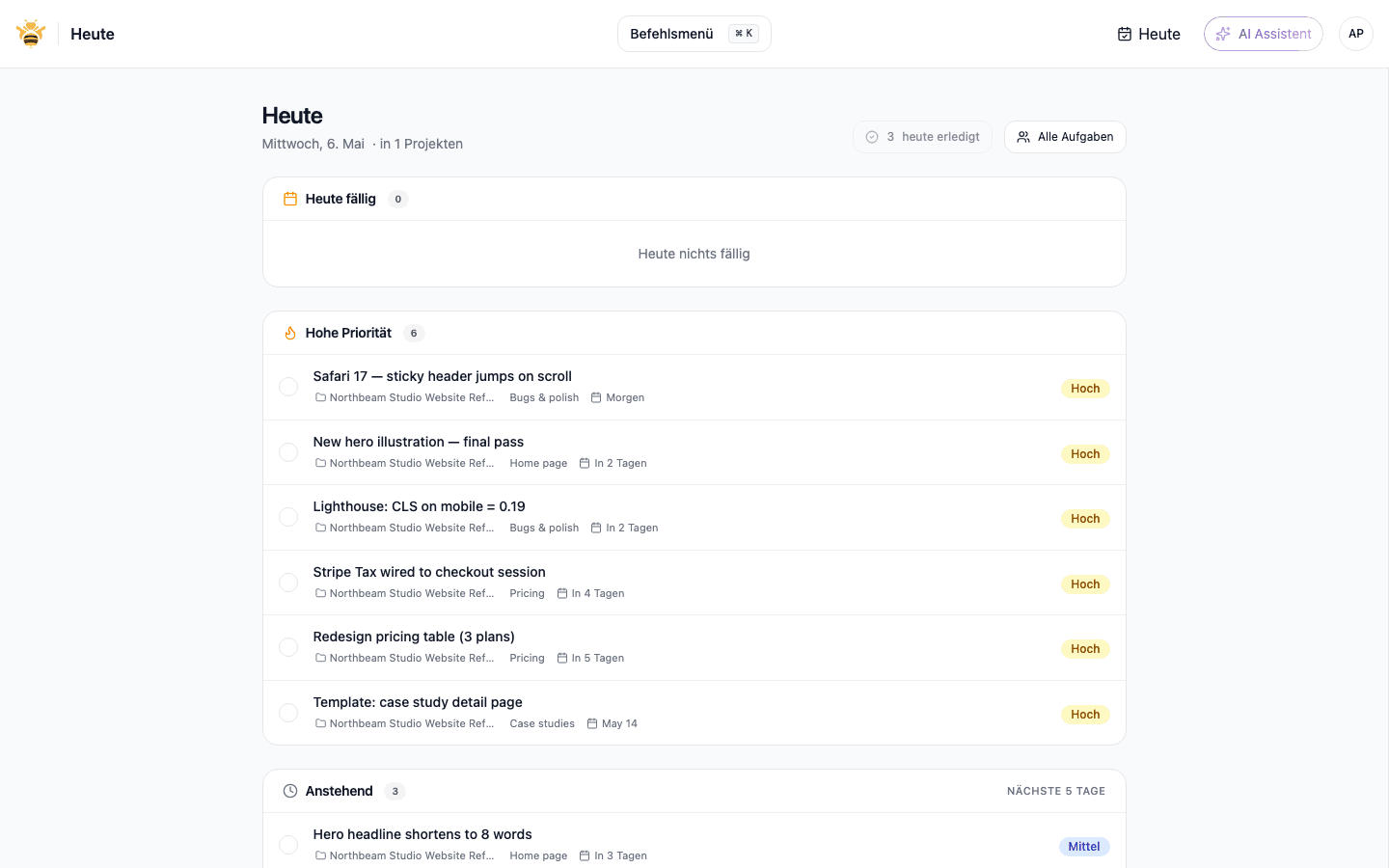The width and height of the screenshot is (1389, 868).
Task: Open Safari 17 — sticky header jumps on scroll
Action: (x=442, y=376)
